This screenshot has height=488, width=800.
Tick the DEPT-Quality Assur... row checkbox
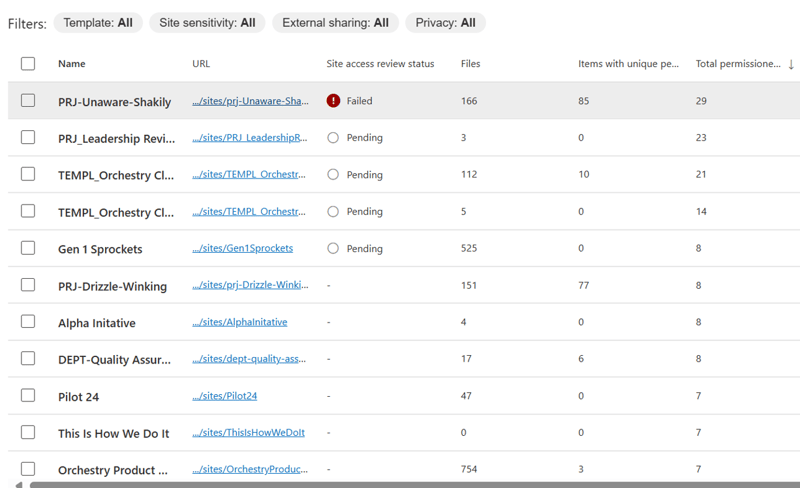click(28, 358)
